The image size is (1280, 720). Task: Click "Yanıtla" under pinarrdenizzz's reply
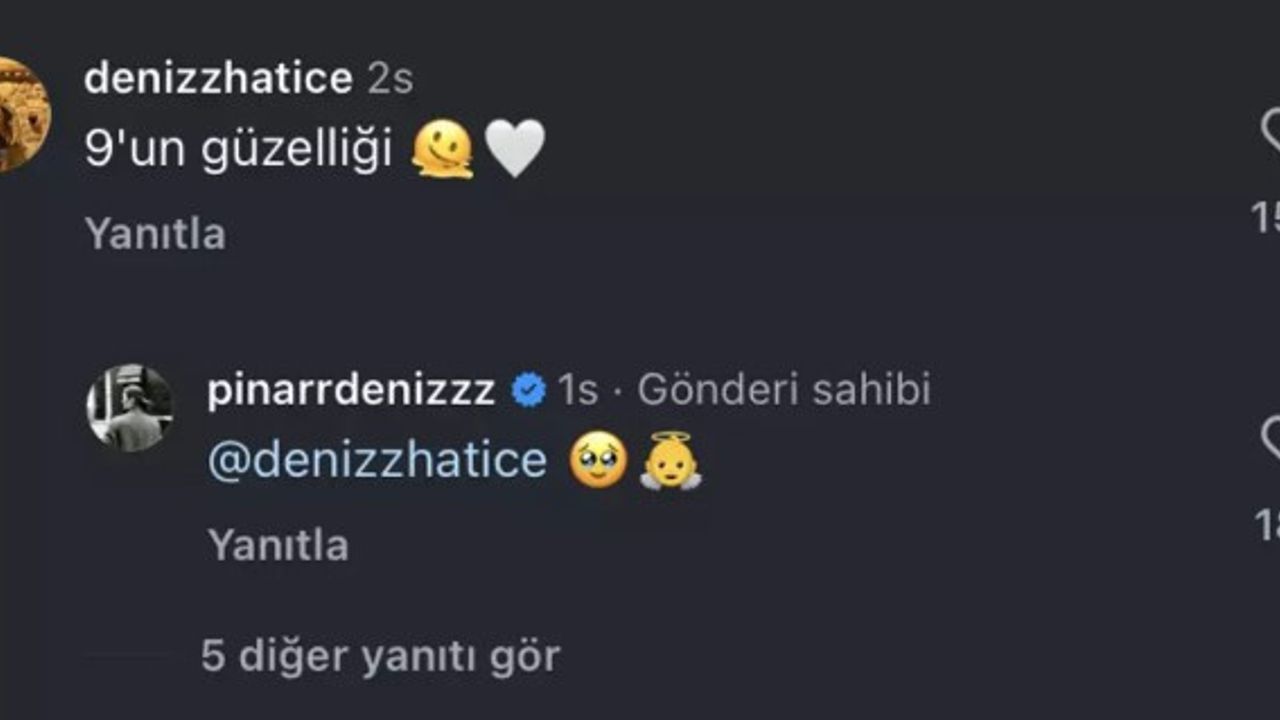coord(278,546)
